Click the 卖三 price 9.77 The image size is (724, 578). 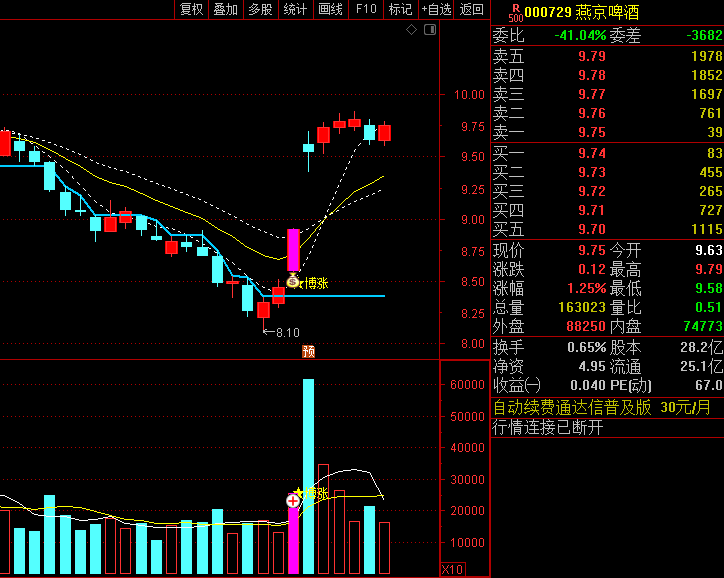592,94
